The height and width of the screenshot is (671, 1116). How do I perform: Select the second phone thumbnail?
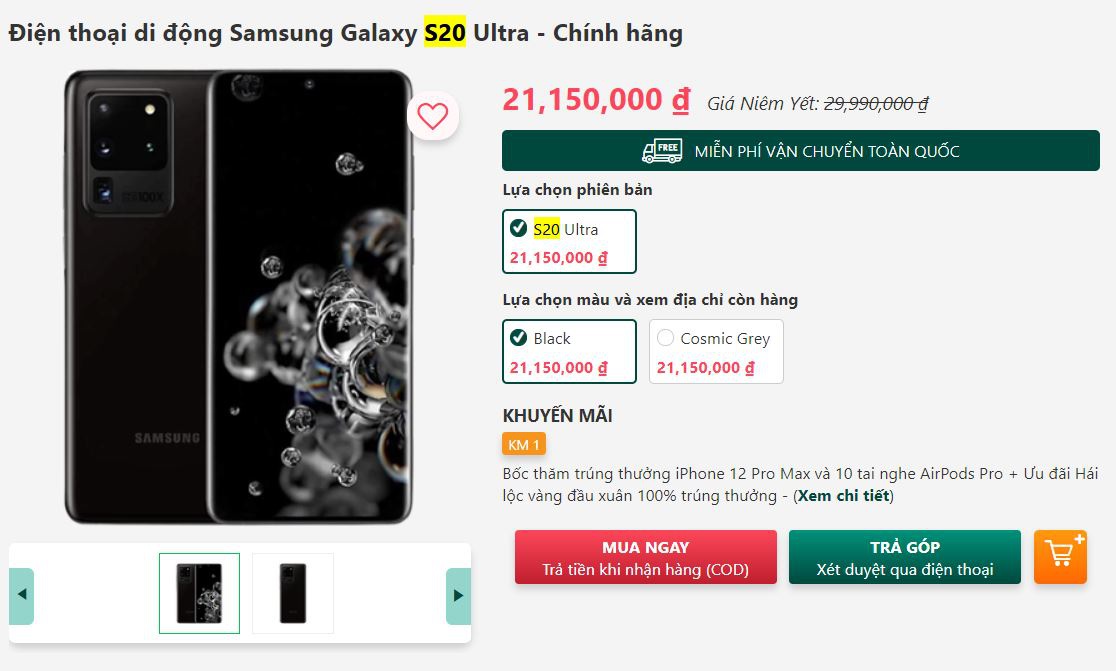[x=293, y=593]
